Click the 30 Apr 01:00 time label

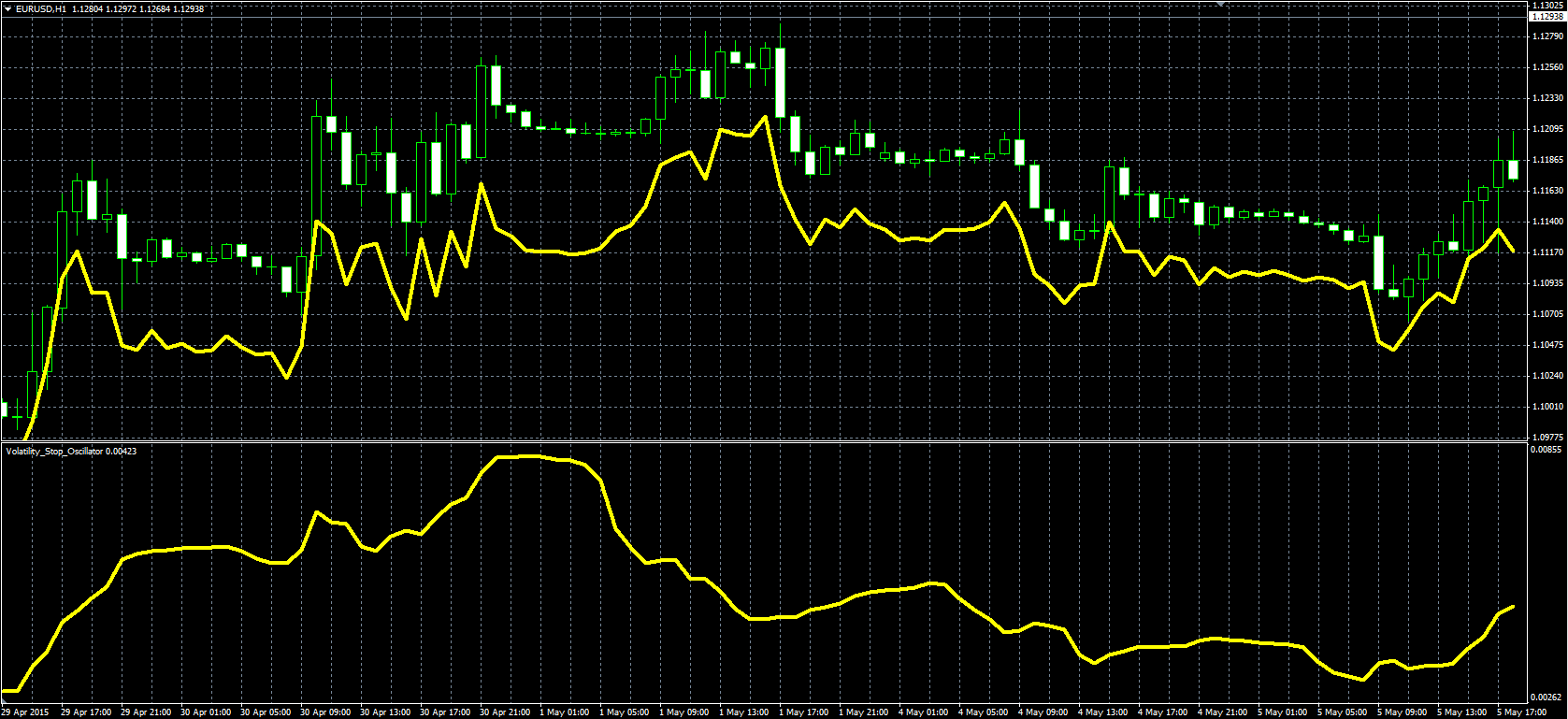tap(206, 712)
